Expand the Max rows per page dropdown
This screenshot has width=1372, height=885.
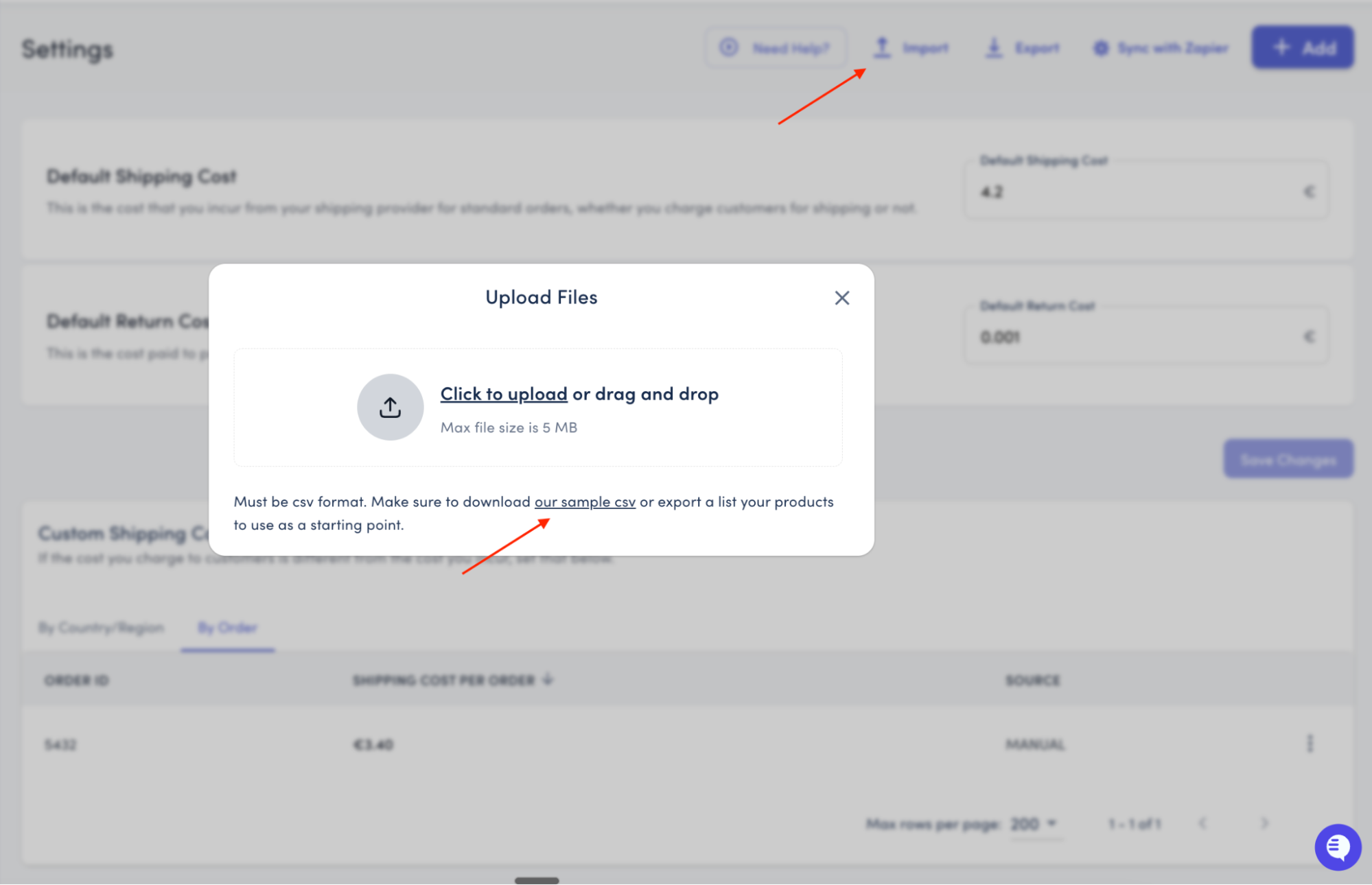tap(1034, 823)
